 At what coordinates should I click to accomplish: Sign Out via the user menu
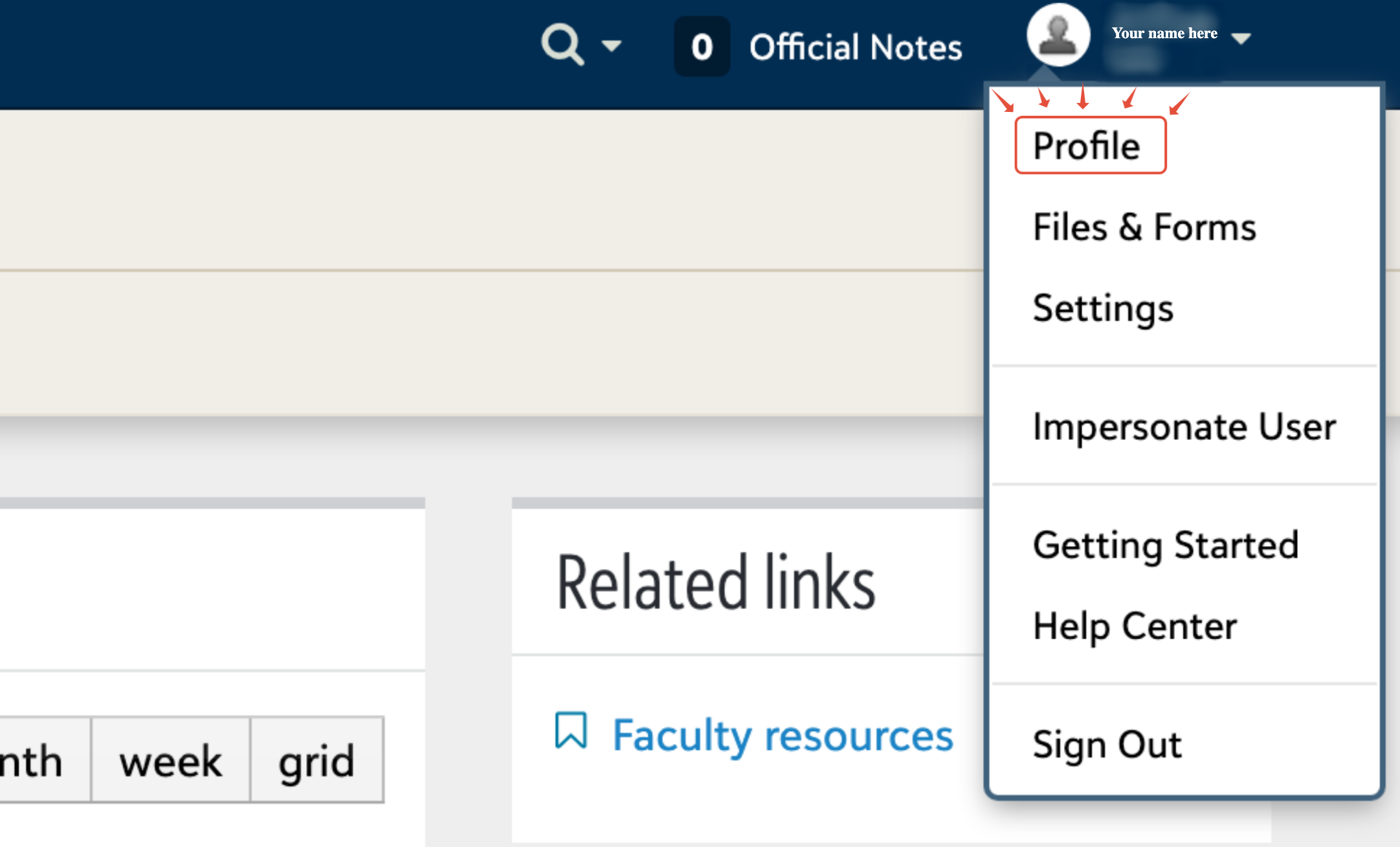(x=1107, y=744)
